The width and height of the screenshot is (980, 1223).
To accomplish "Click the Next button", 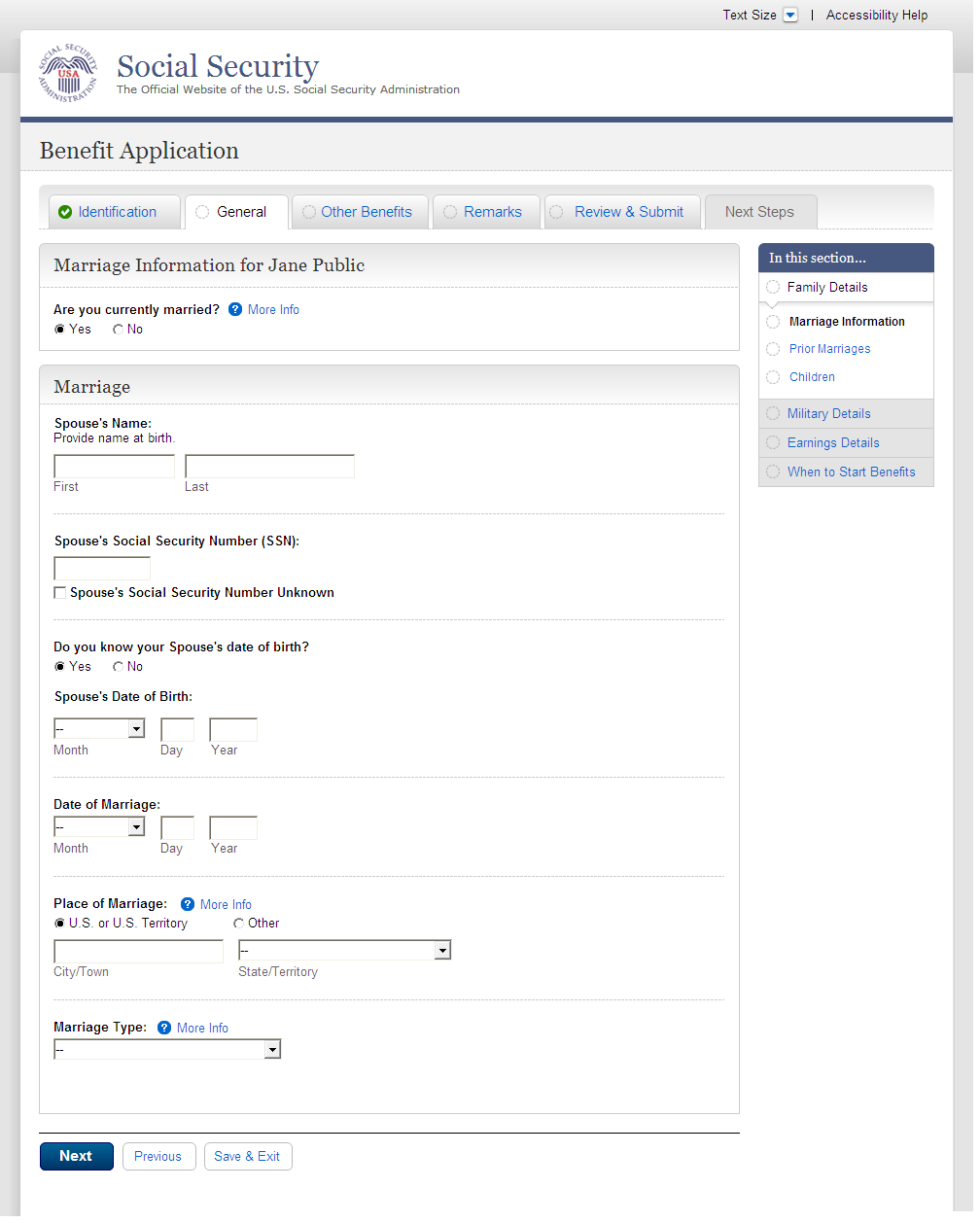I will 76,1156.
